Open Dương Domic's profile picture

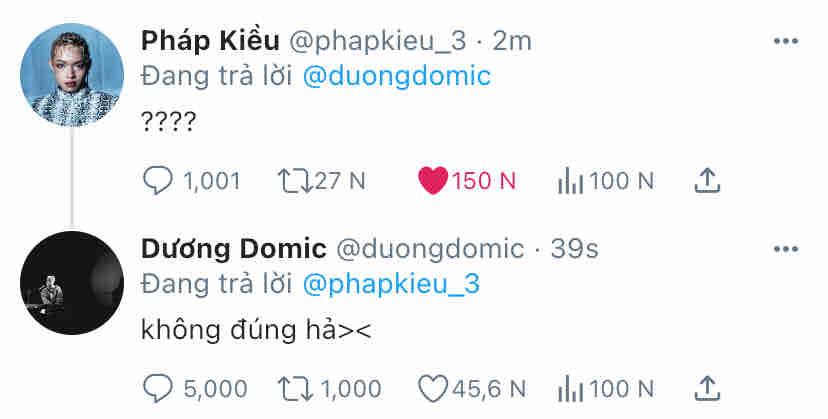(72, 281)
